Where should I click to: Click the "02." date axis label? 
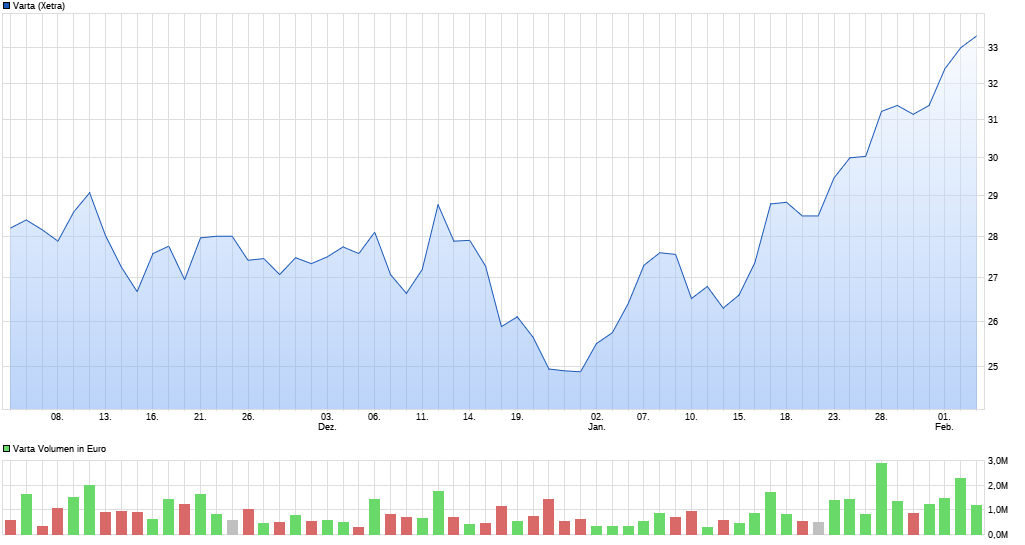pos(596,416)
